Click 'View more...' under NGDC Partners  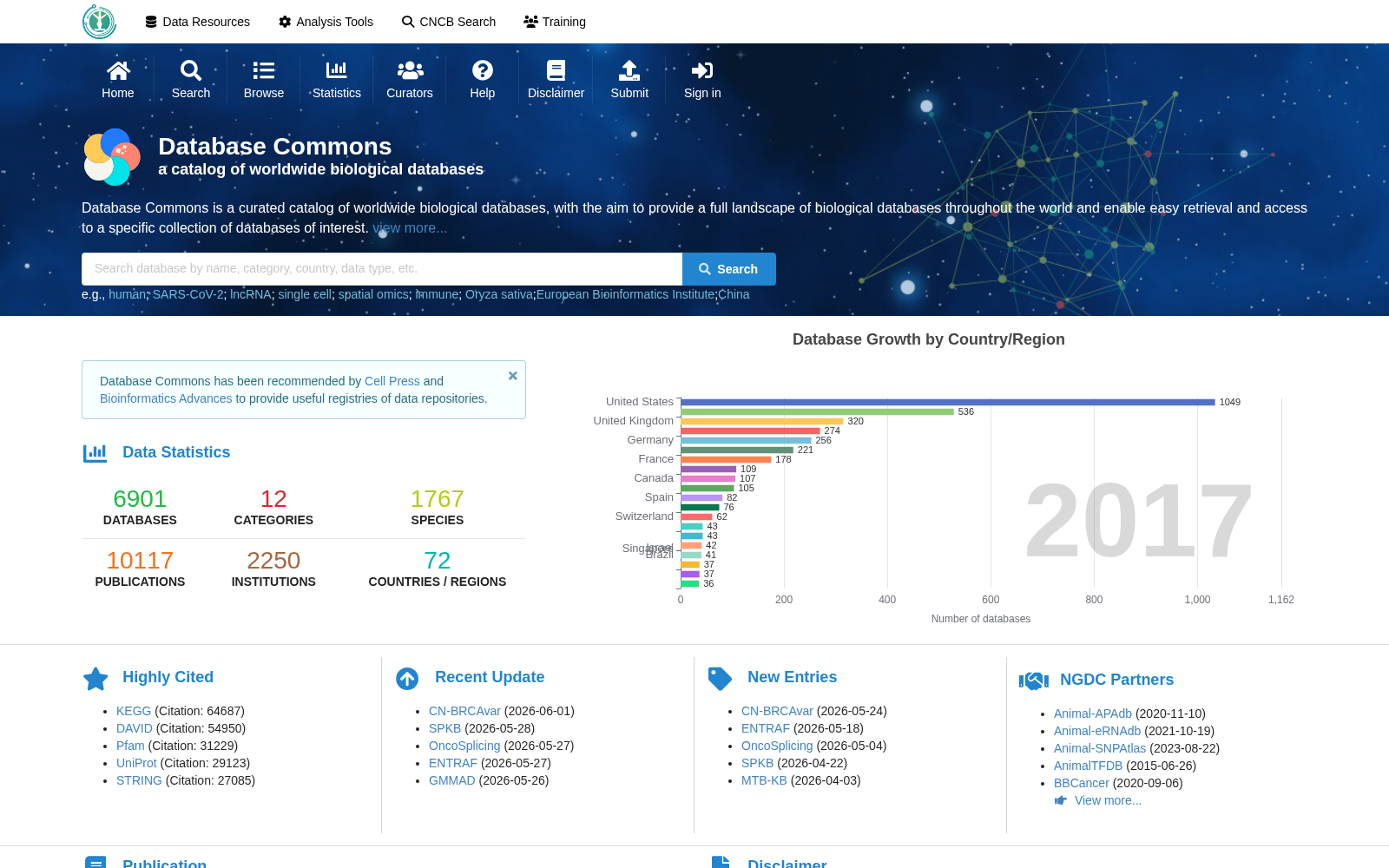click(x=1108, y=800)
